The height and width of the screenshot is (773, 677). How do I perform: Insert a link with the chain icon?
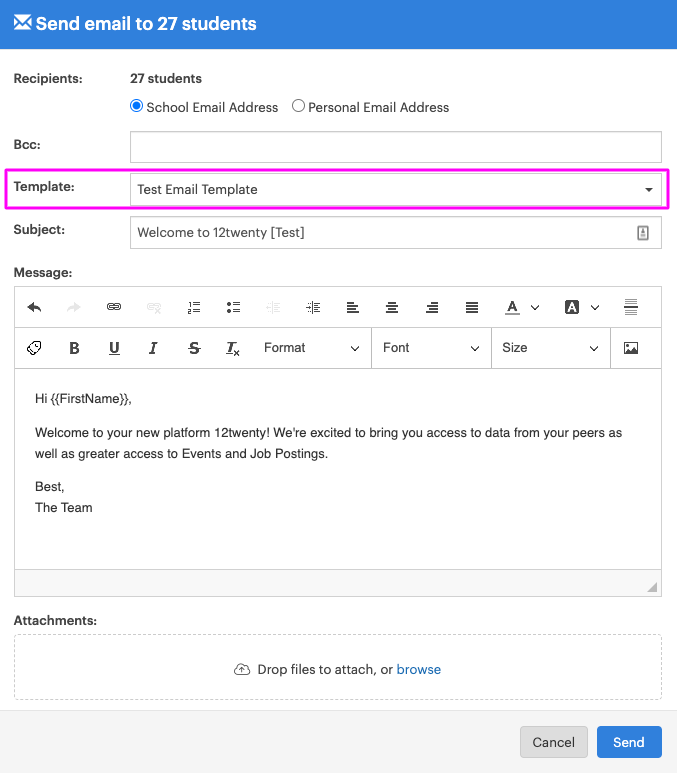[x=114, y=307]
